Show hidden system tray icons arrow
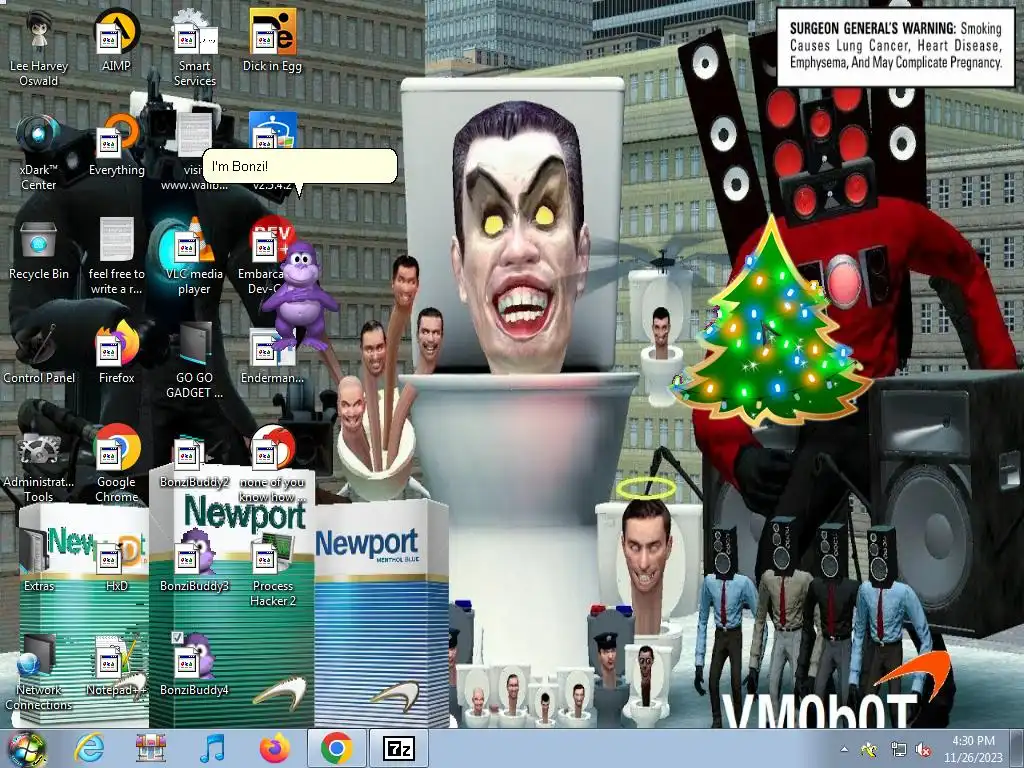Viewport: 1024px width, 768px height. [844, 749]
